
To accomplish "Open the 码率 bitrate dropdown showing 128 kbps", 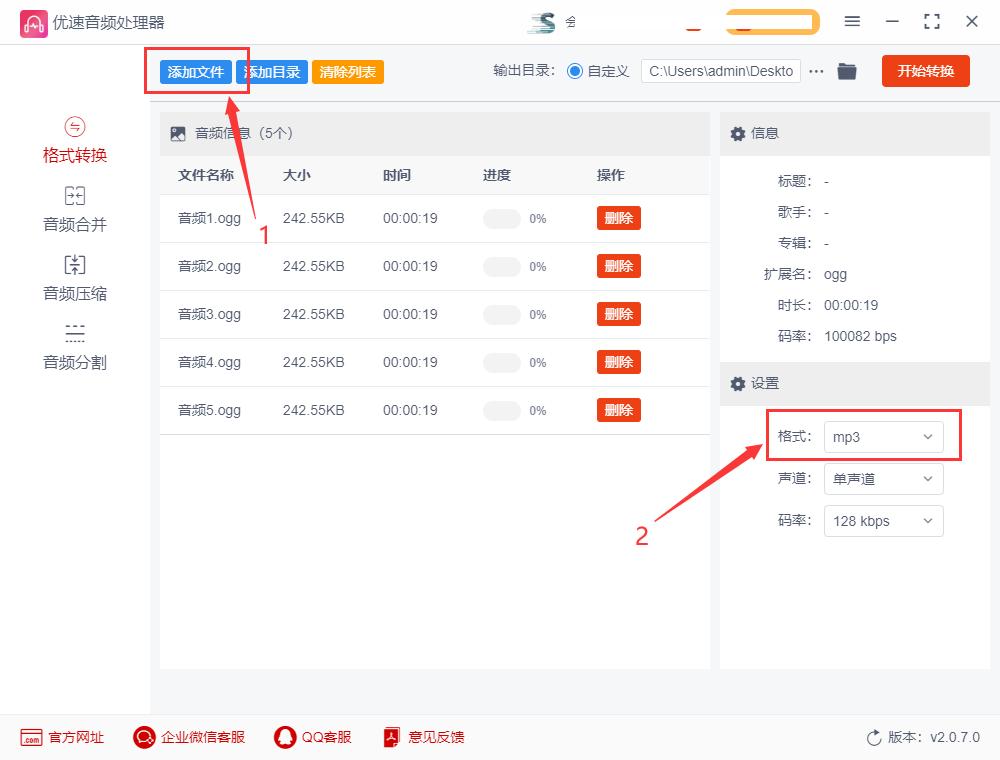I will tap(883, 520).
